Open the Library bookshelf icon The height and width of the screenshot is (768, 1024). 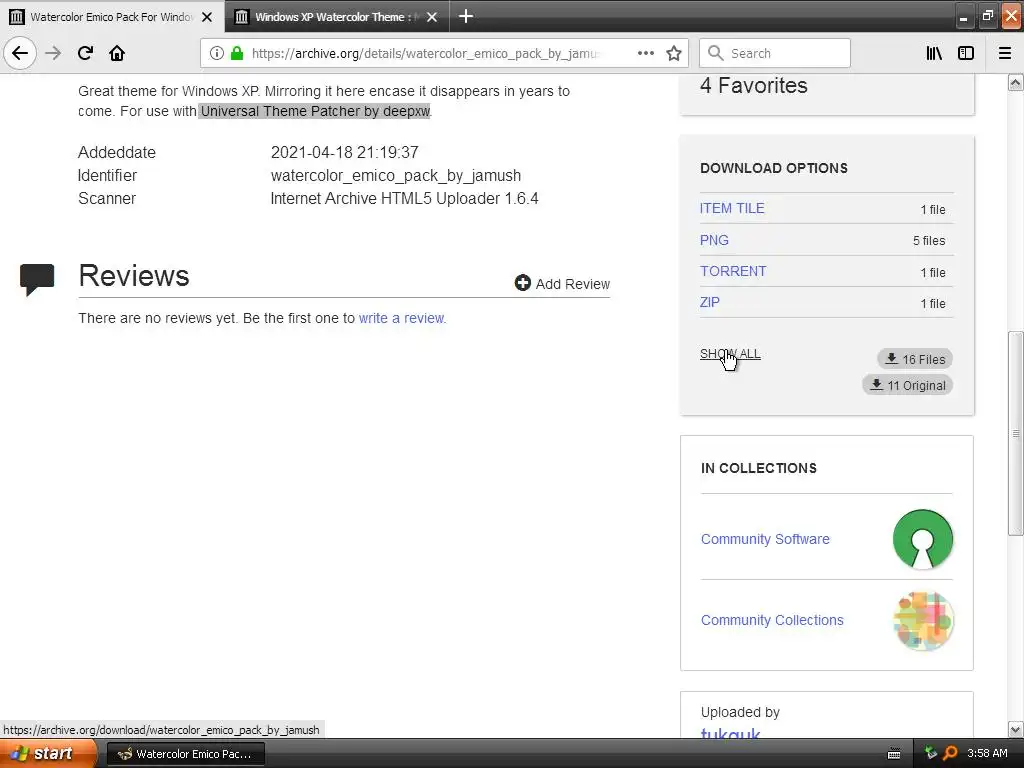(x=934, y=53)
